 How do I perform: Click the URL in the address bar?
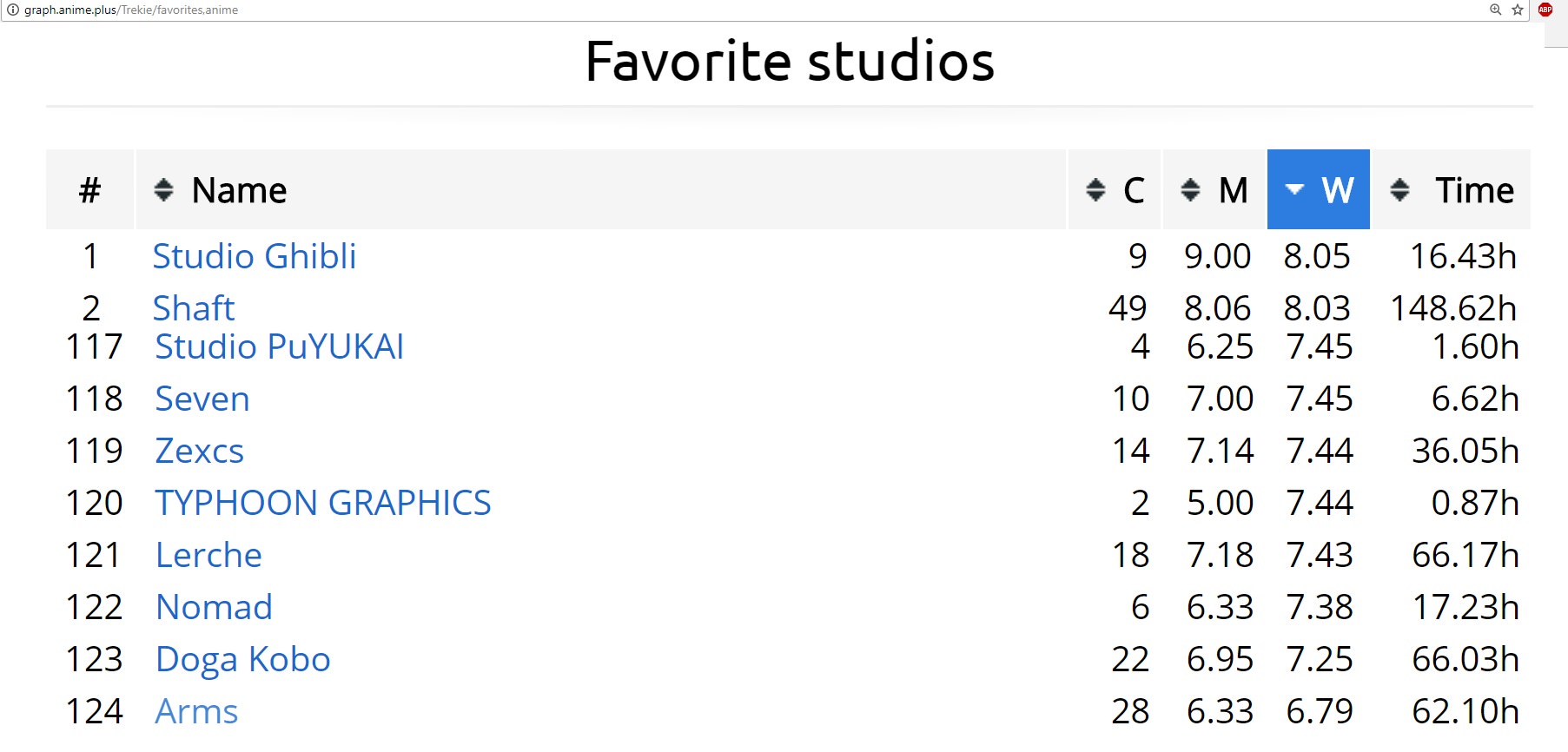point(131,10)
